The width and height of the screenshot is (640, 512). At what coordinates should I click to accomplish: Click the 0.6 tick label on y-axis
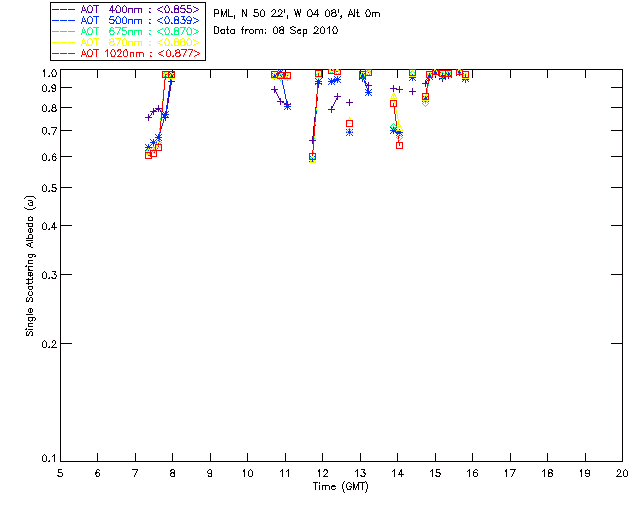[49, 157]
